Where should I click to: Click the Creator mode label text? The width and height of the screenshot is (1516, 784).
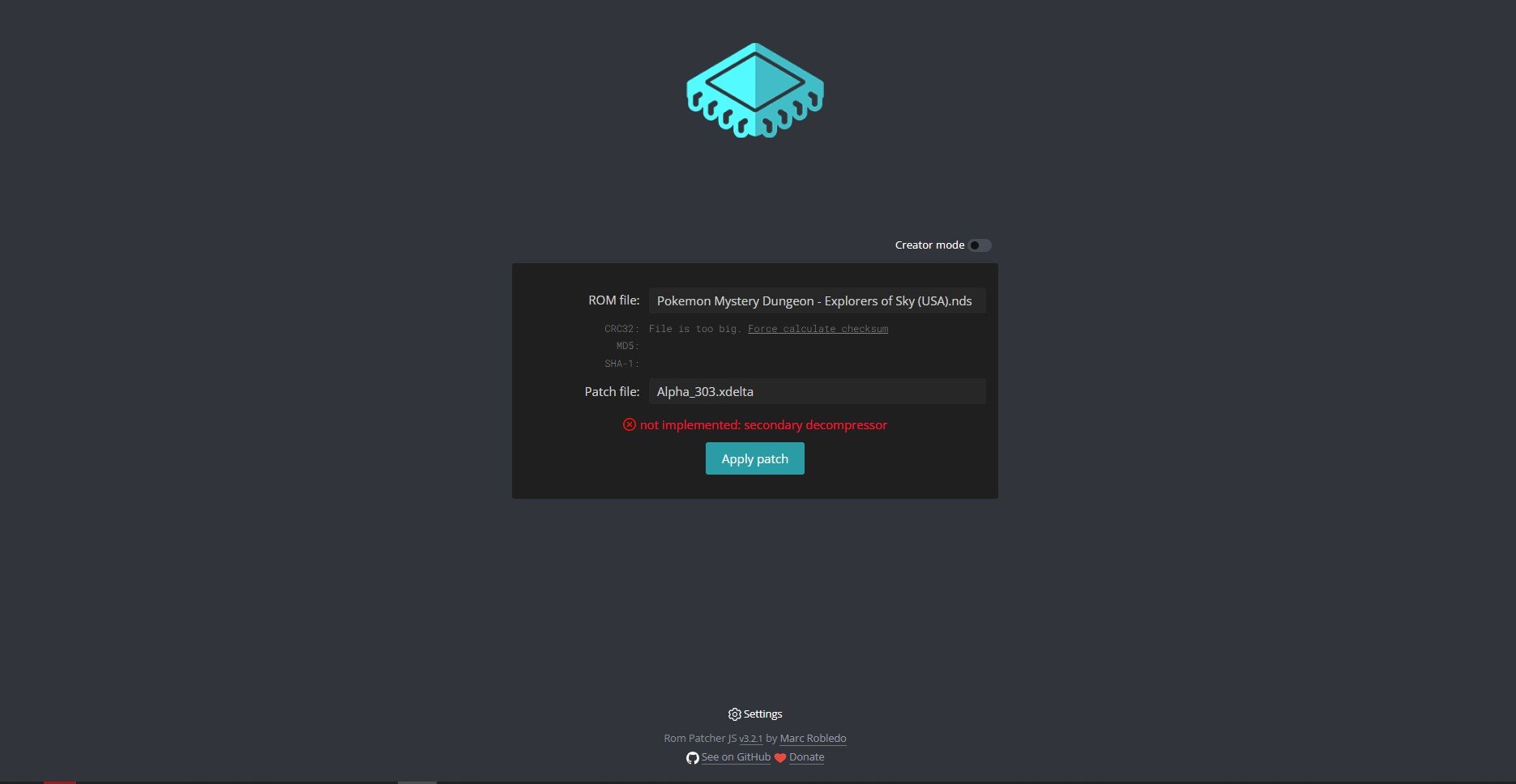(929, 245)
